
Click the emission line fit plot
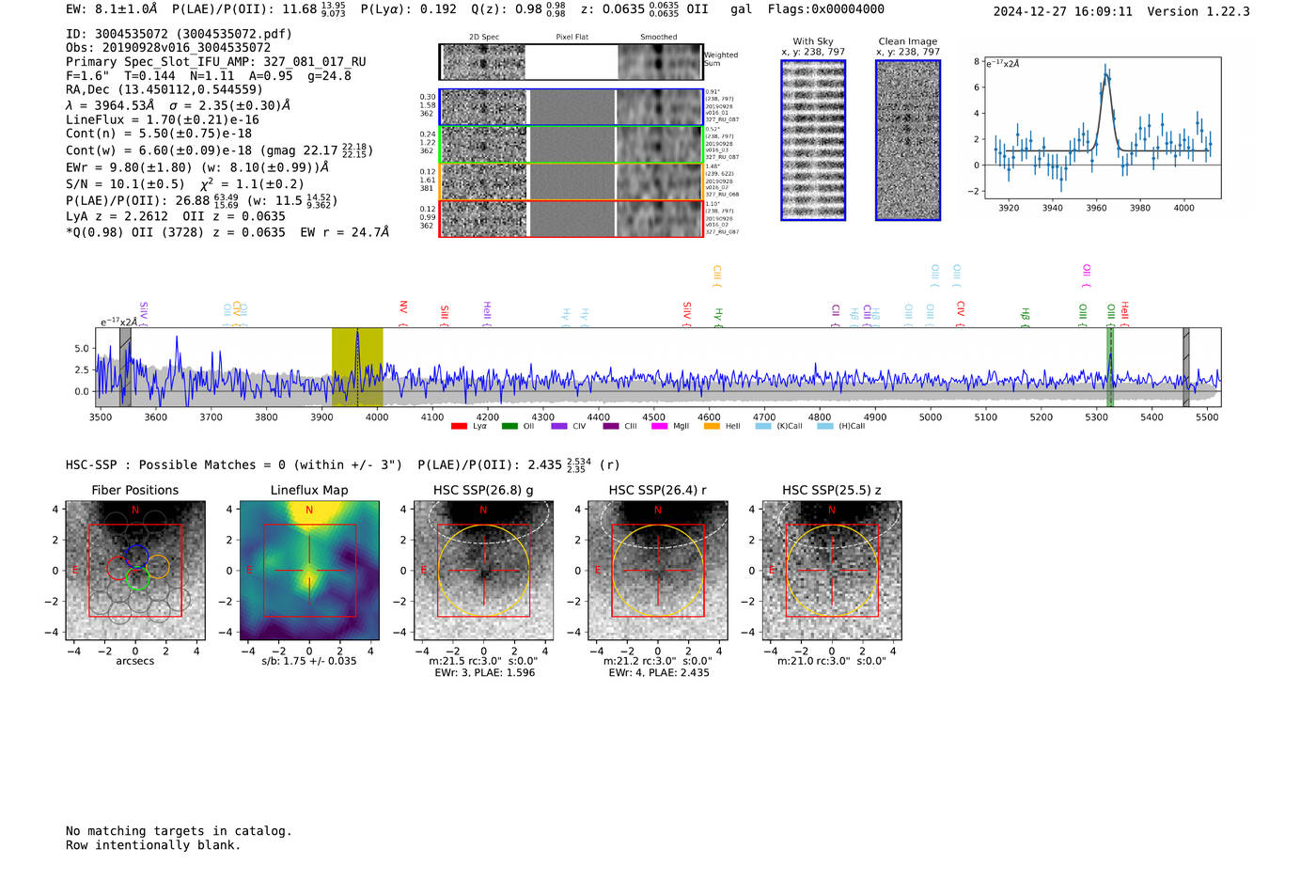(1102, 128)
